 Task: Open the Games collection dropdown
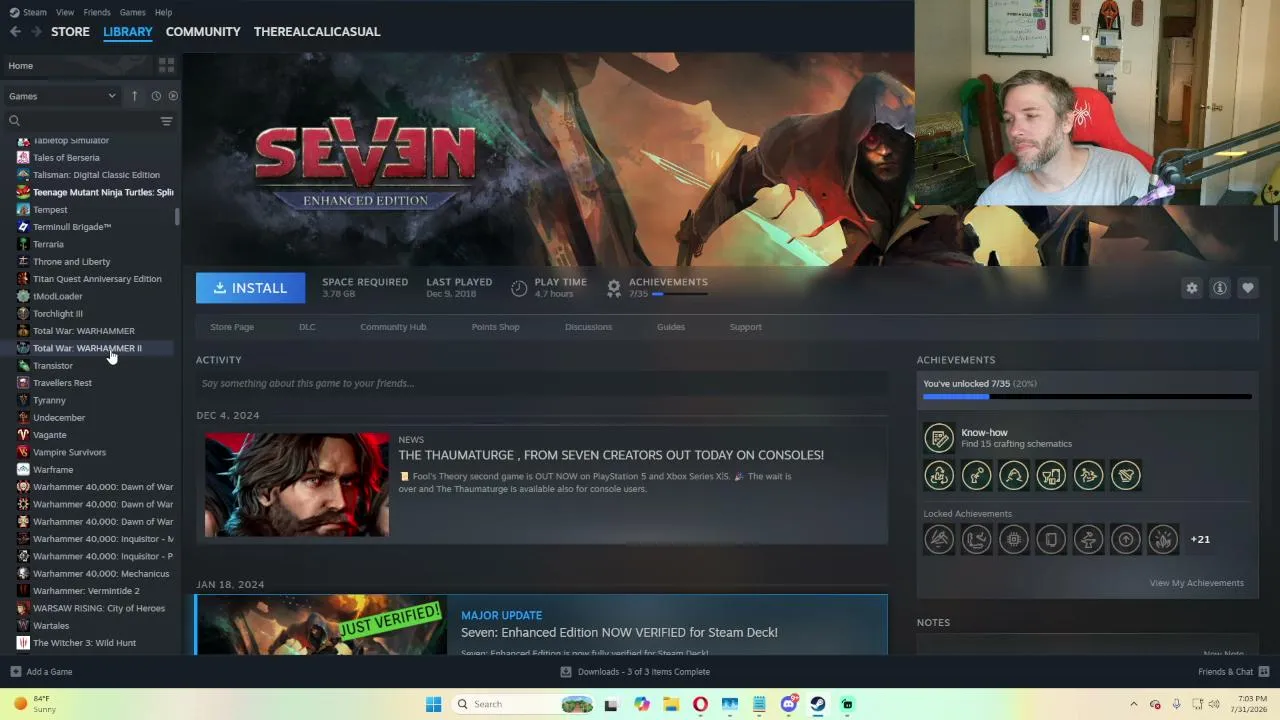pos(62,96)
